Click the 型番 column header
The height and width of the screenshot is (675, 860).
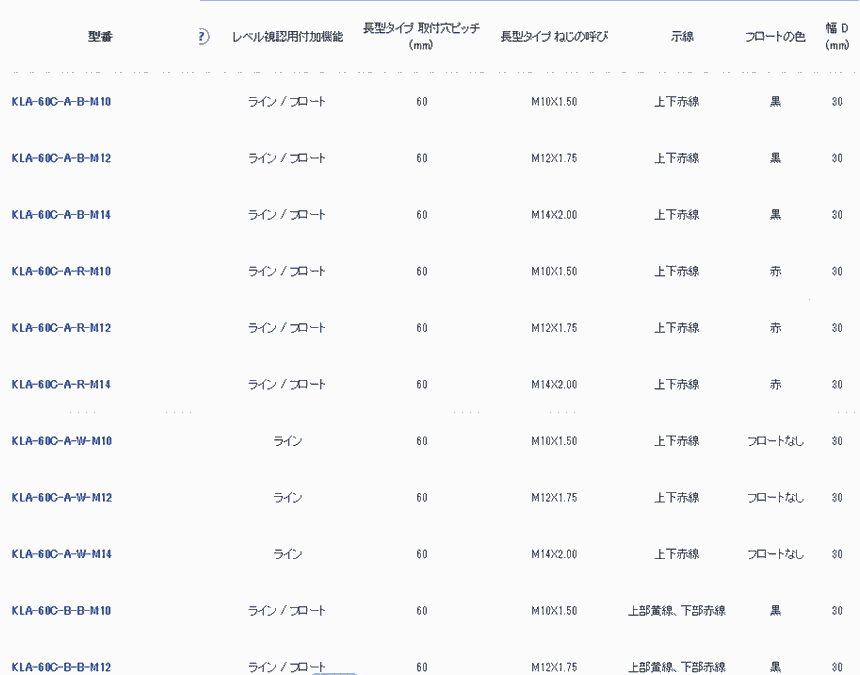(x=100, y=37)
